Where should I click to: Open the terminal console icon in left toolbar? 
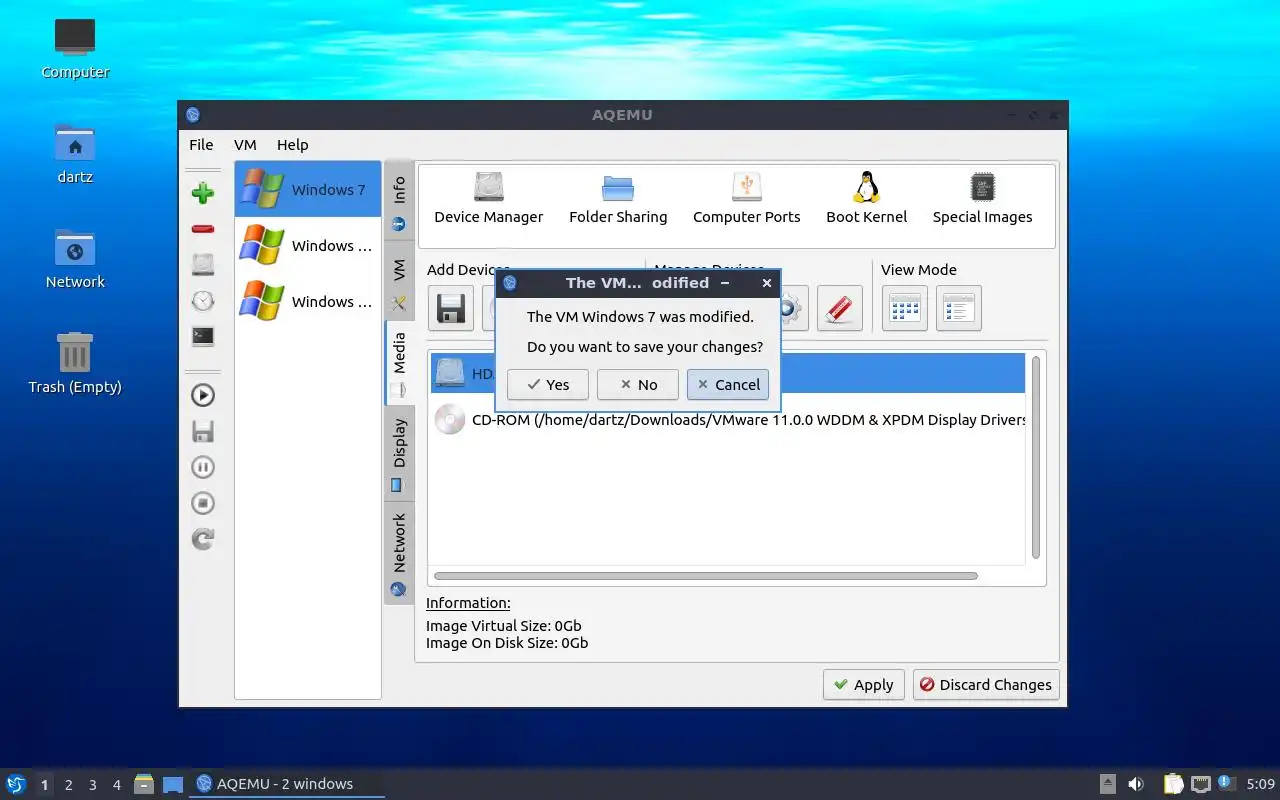point(203,337)
